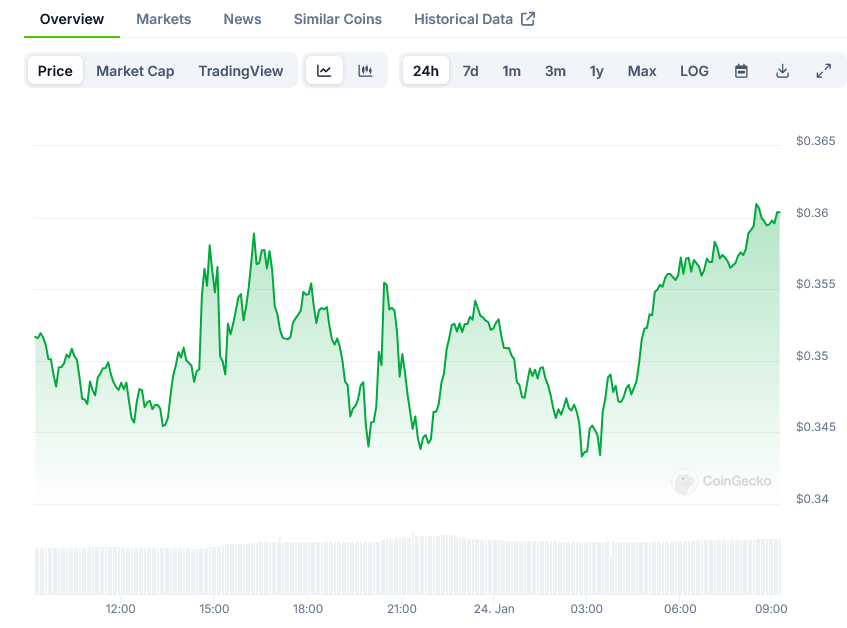847x628 pixels.
Task: Open the Historical Data external link
Action: (474, 19)
